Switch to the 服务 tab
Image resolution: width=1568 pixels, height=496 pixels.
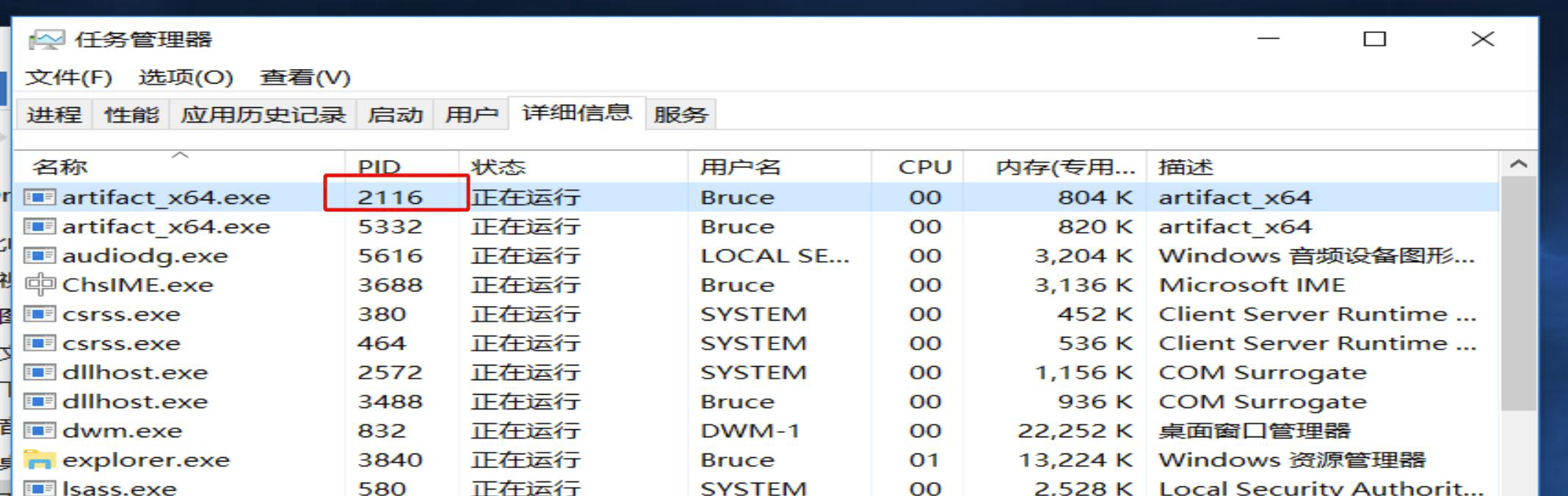tap(680, 114)
